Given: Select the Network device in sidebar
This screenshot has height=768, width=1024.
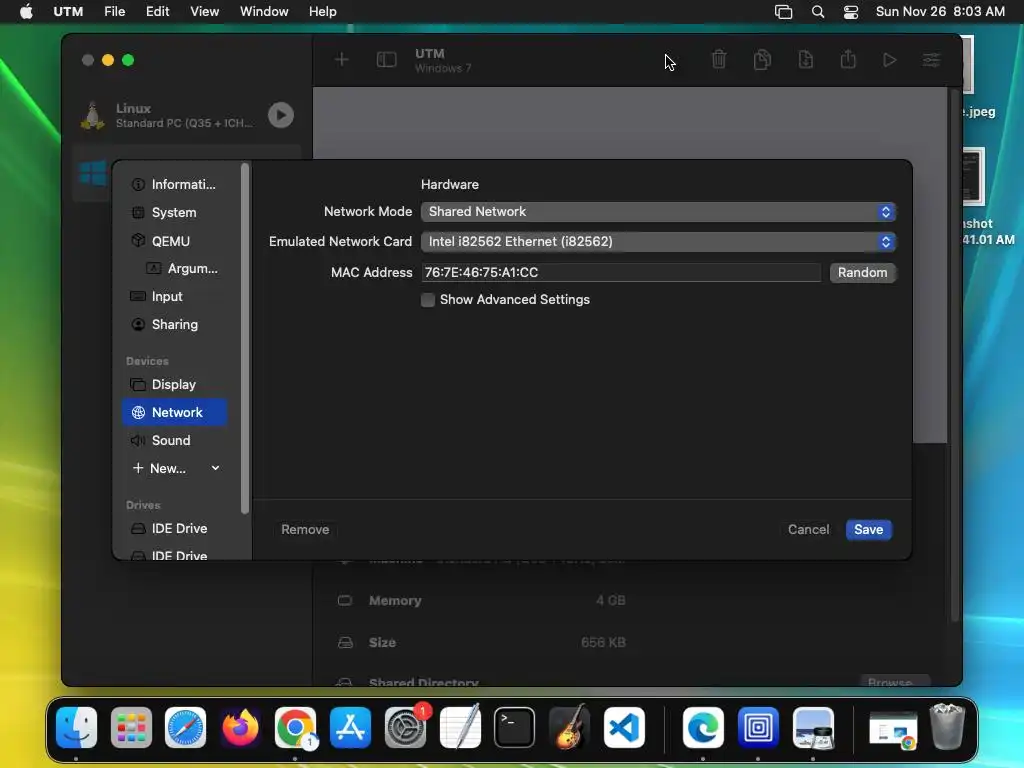Looking at the screenshot, I should pos(174,413).
